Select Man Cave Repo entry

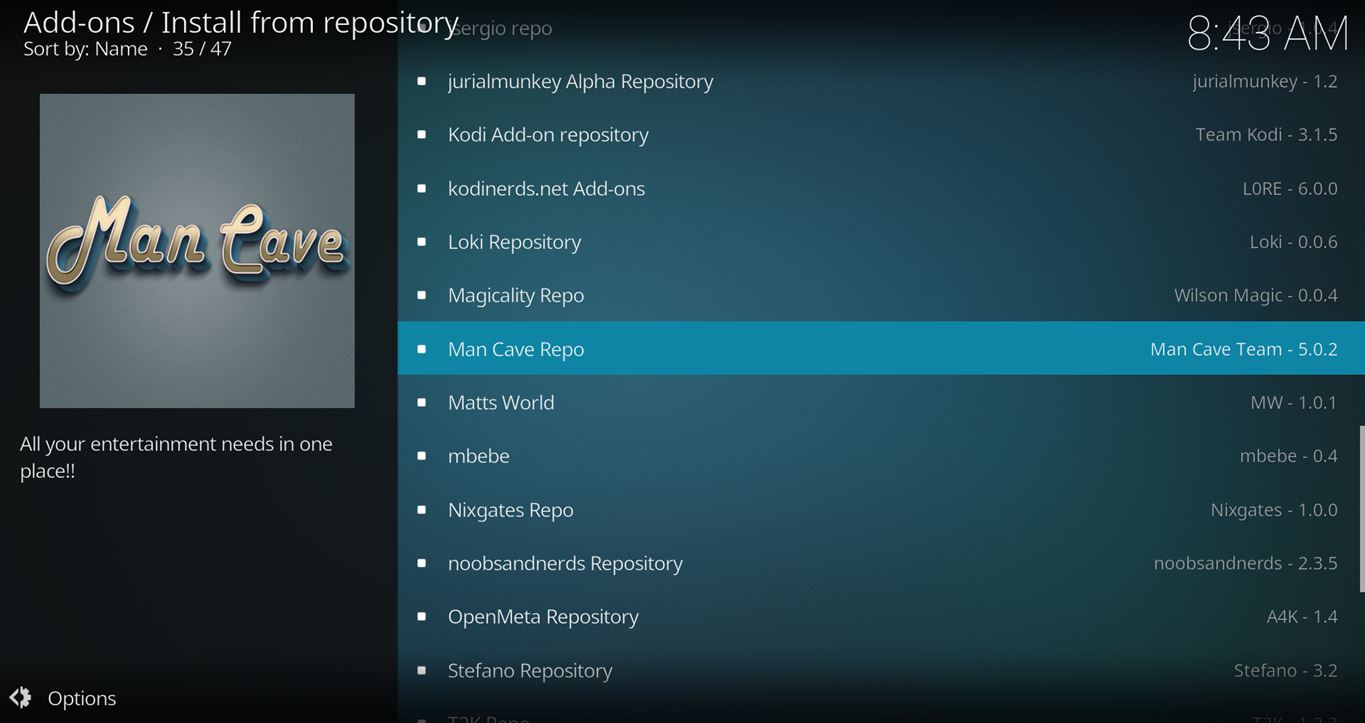(x=516, y=349)
